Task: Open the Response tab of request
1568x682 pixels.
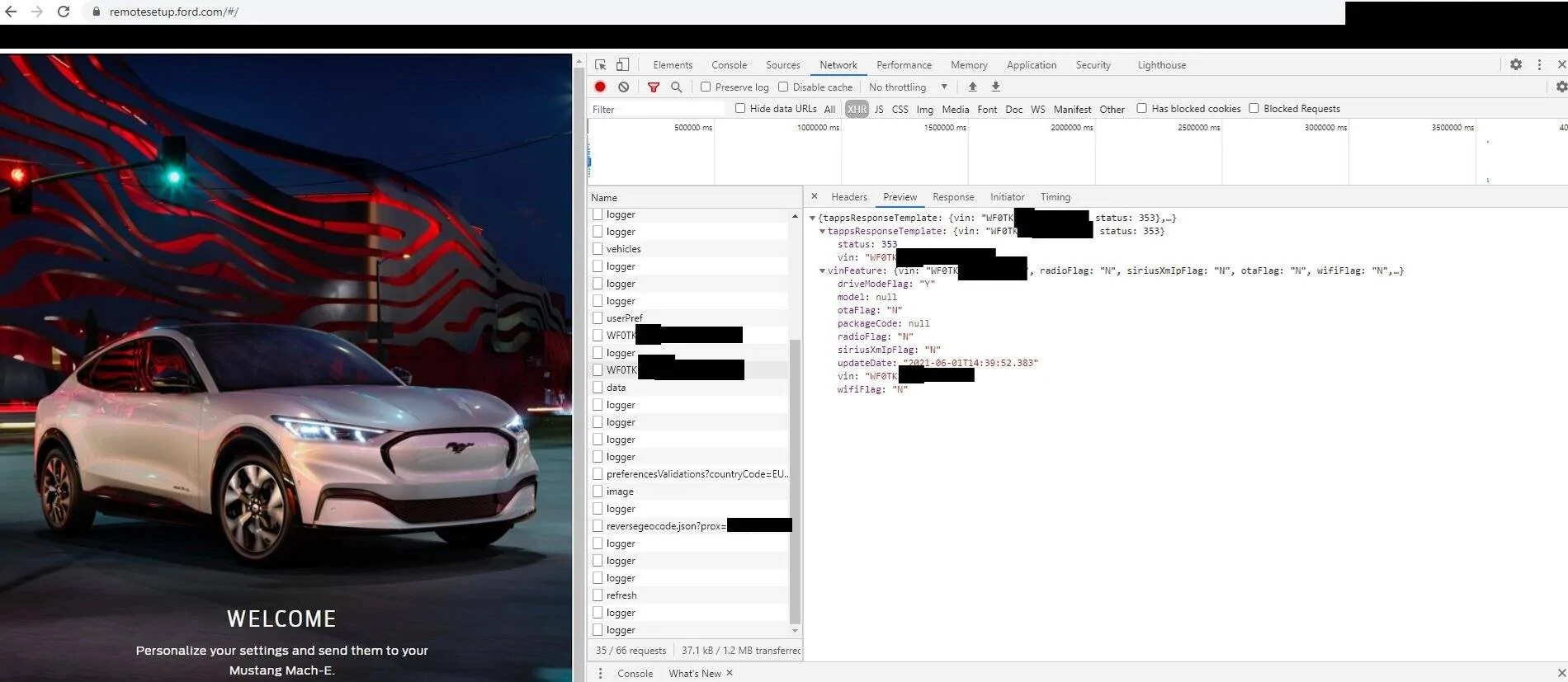Action: click(x=953, y=197)
